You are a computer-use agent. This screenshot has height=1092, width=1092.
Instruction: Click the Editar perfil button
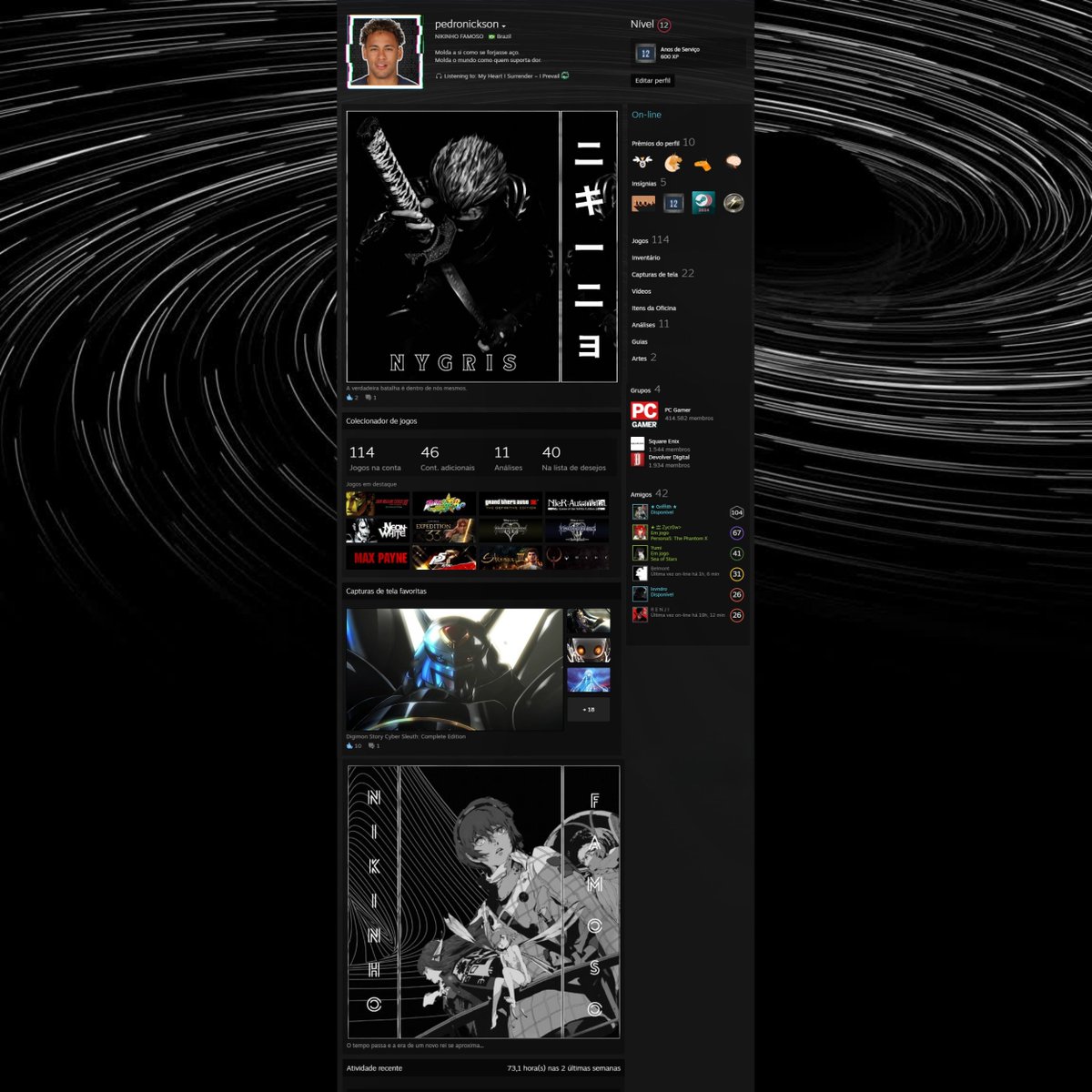click(x=652, y=80)
